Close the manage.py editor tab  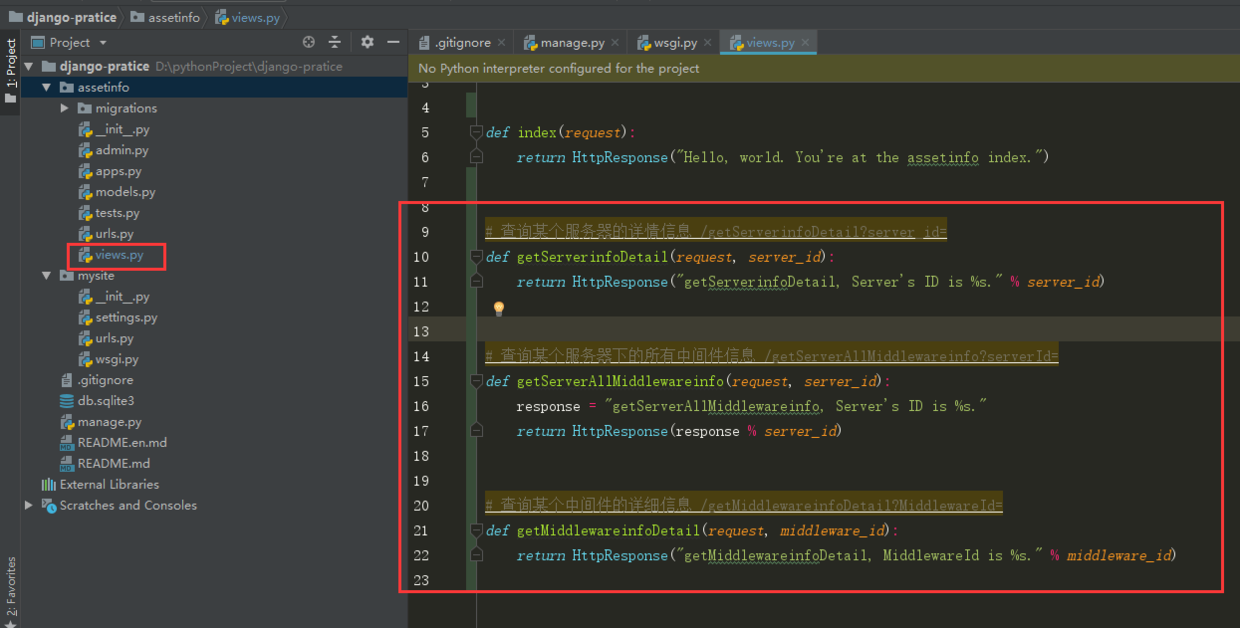(x=615, y=43)
